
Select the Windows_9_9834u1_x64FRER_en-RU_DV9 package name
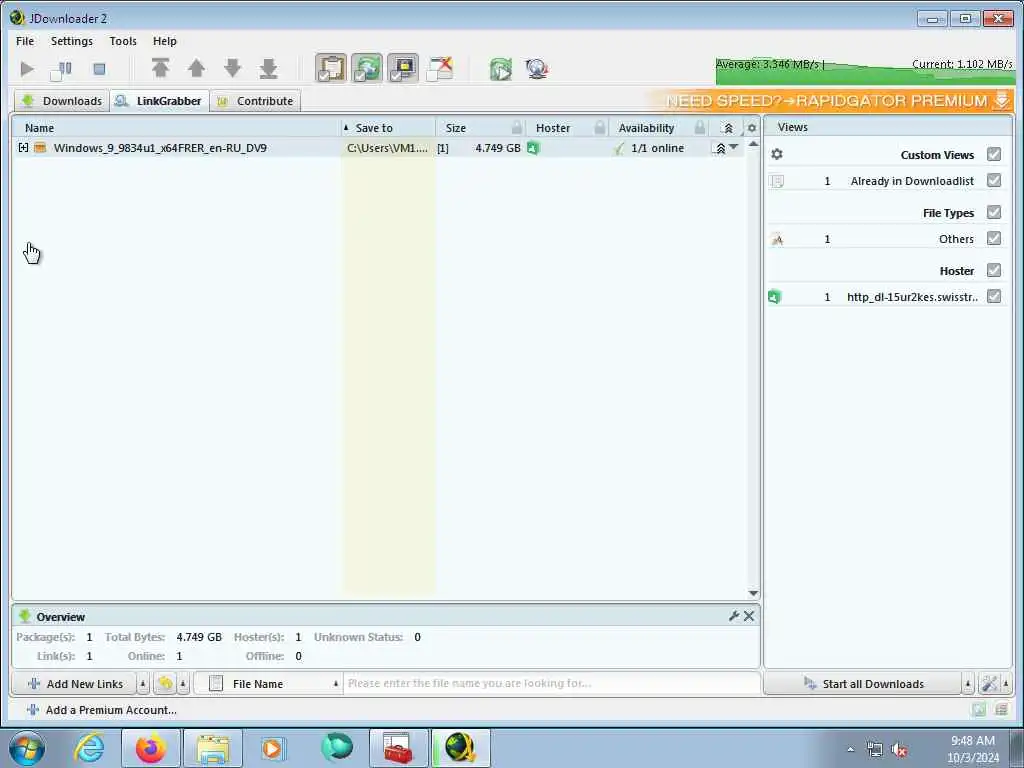(160, 148)
